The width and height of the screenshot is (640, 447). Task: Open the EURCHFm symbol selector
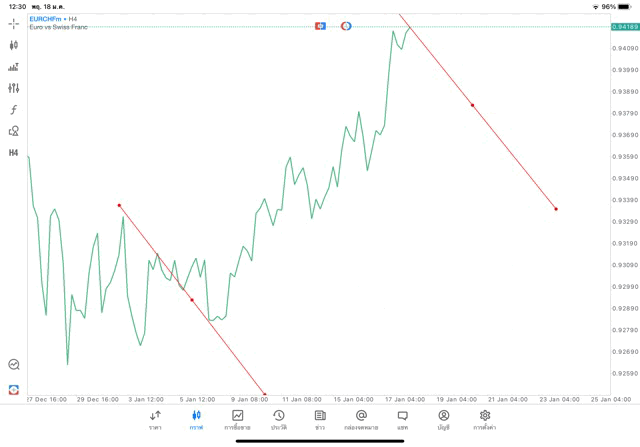click(x=46, y=18)
